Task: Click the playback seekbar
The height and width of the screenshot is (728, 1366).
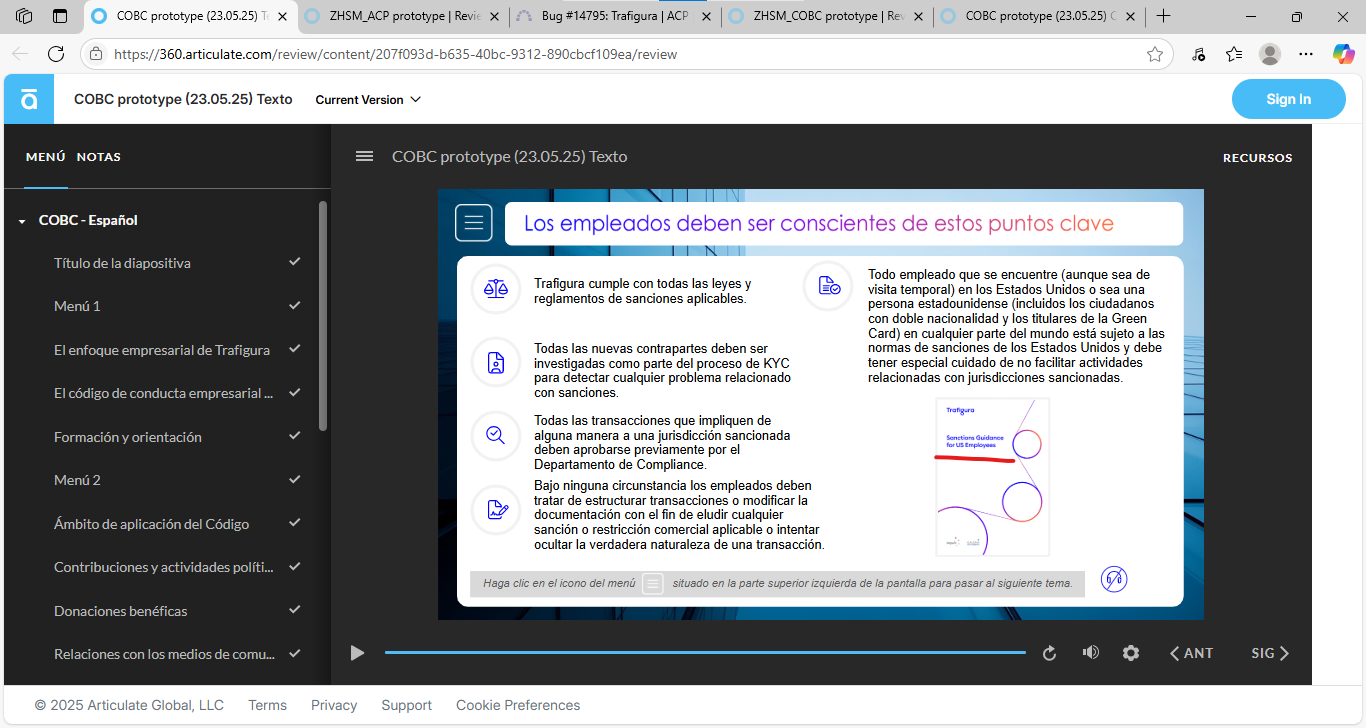Action: click(x=705, y=653)
